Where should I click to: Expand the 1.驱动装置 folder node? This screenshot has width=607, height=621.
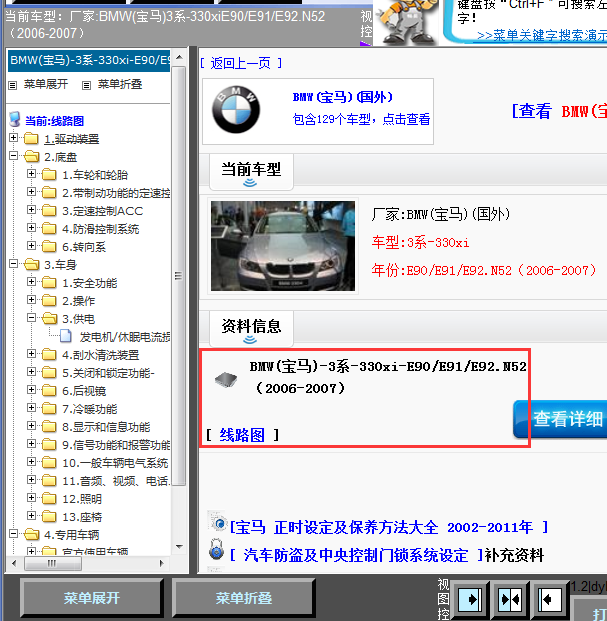[x=13, y=138]
